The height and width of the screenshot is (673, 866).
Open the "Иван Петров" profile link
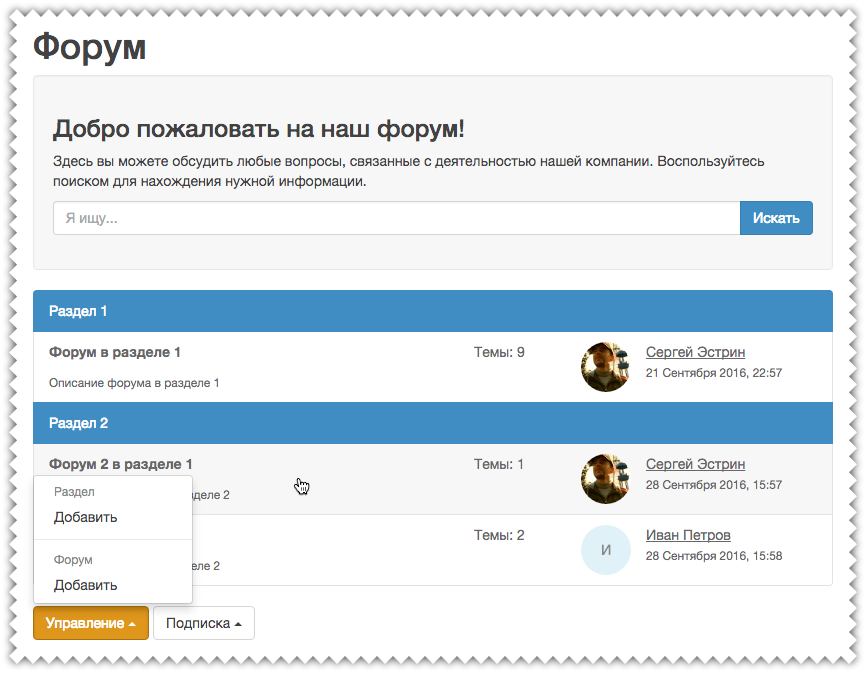[x=688, y=535]
